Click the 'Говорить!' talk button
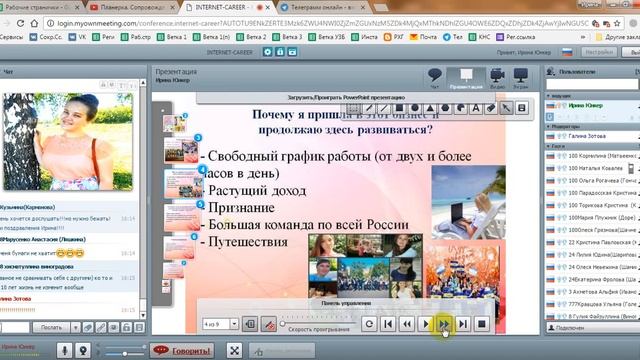This screenshot has height=360, width=640. tap(182, 350)
